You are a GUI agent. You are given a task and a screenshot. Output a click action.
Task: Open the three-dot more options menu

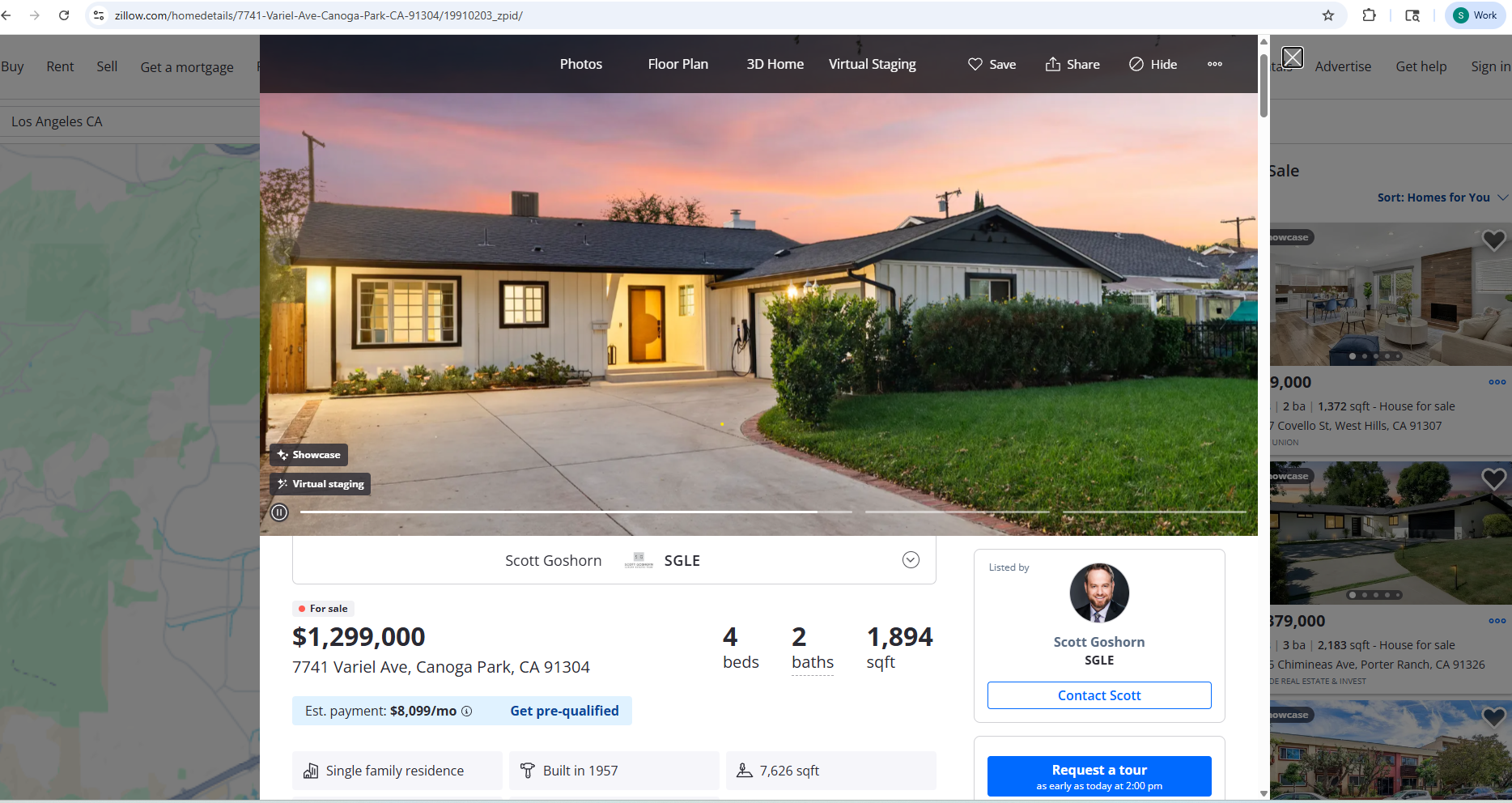pyautogui.click(x=1215, y=64)
